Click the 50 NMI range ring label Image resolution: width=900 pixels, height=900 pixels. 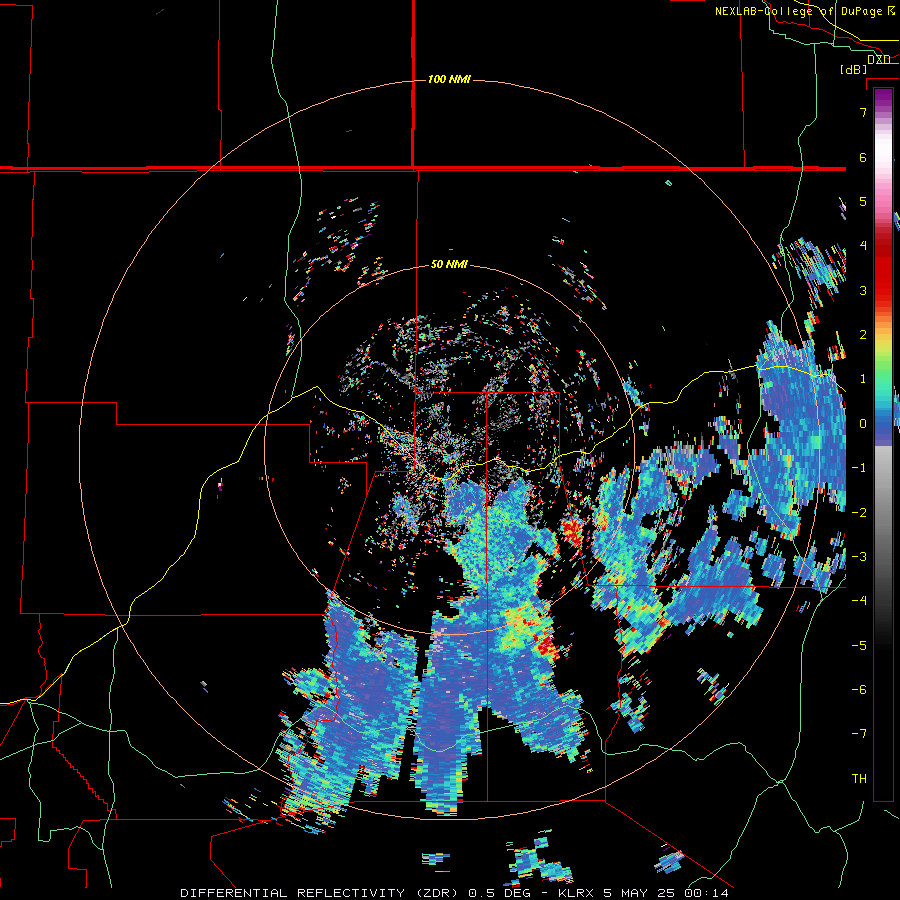point(449,265)
